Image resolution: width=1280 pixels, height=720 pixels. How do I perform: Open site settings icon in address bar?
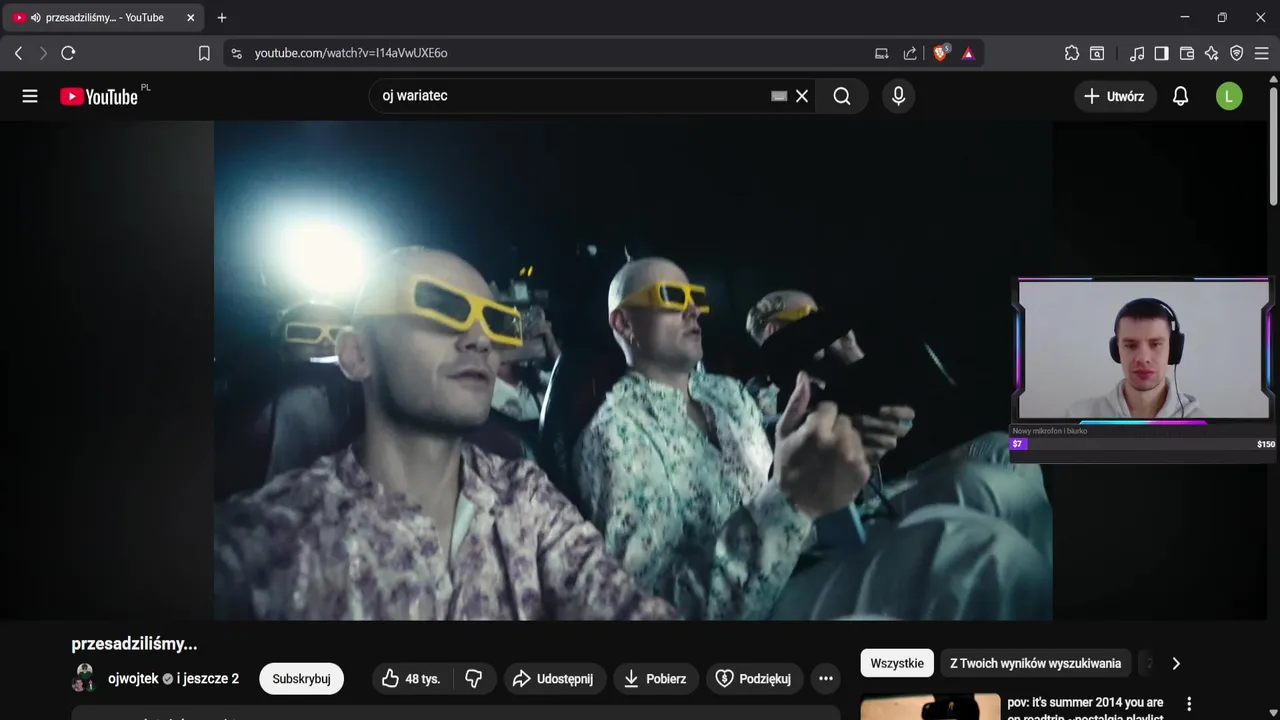click(236, 53)
